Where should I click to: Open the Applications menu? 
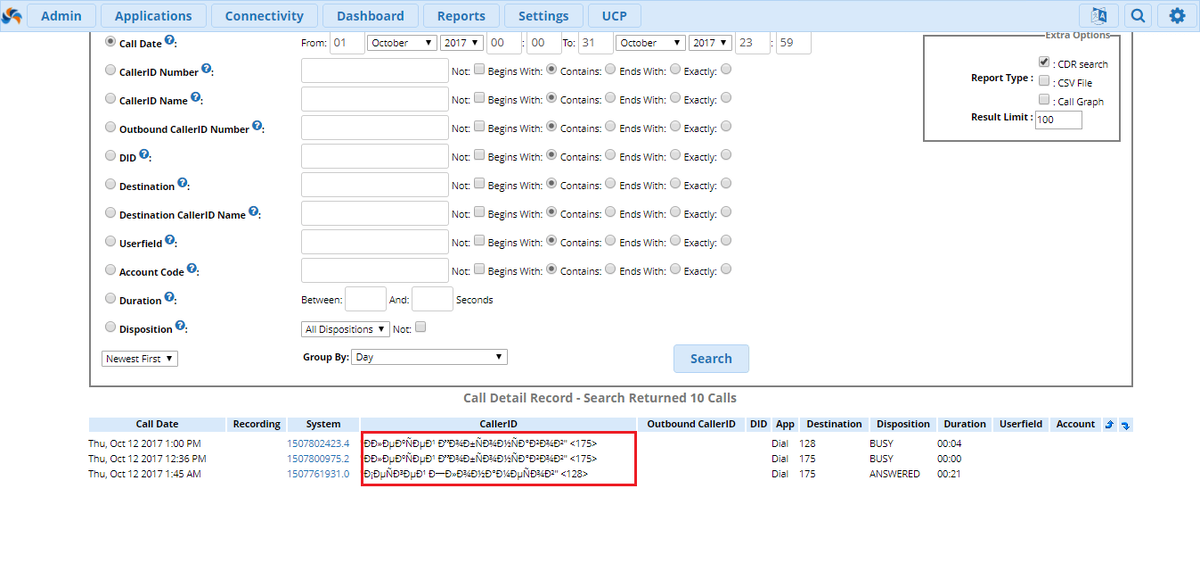(x=154, y=16)
